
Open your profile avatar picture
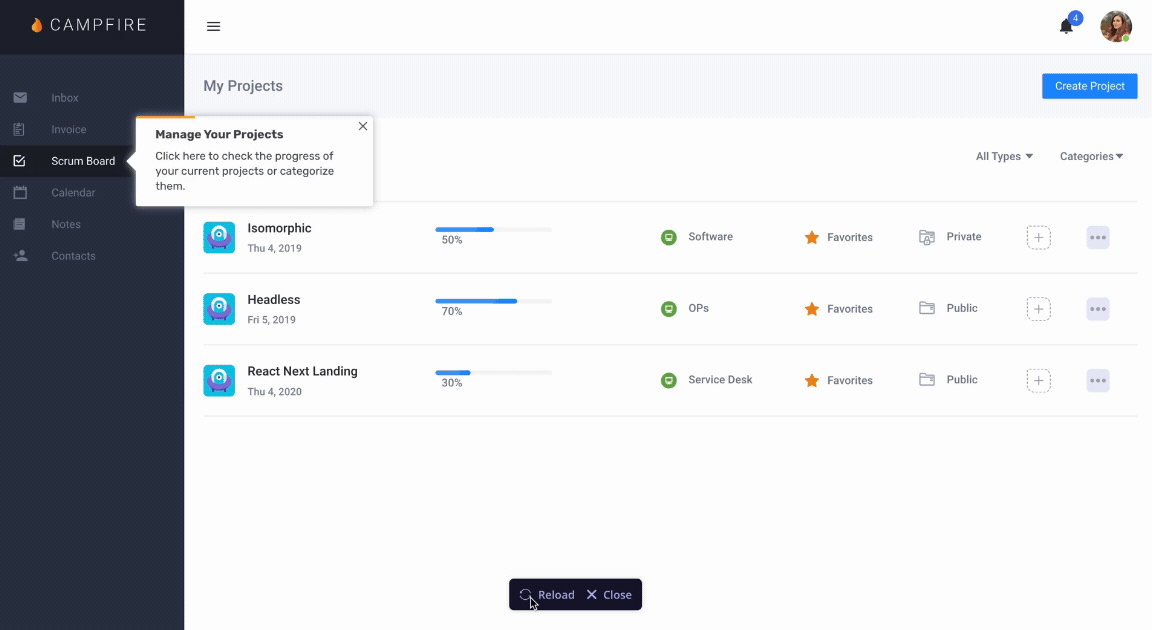[x=1116, y=27]
